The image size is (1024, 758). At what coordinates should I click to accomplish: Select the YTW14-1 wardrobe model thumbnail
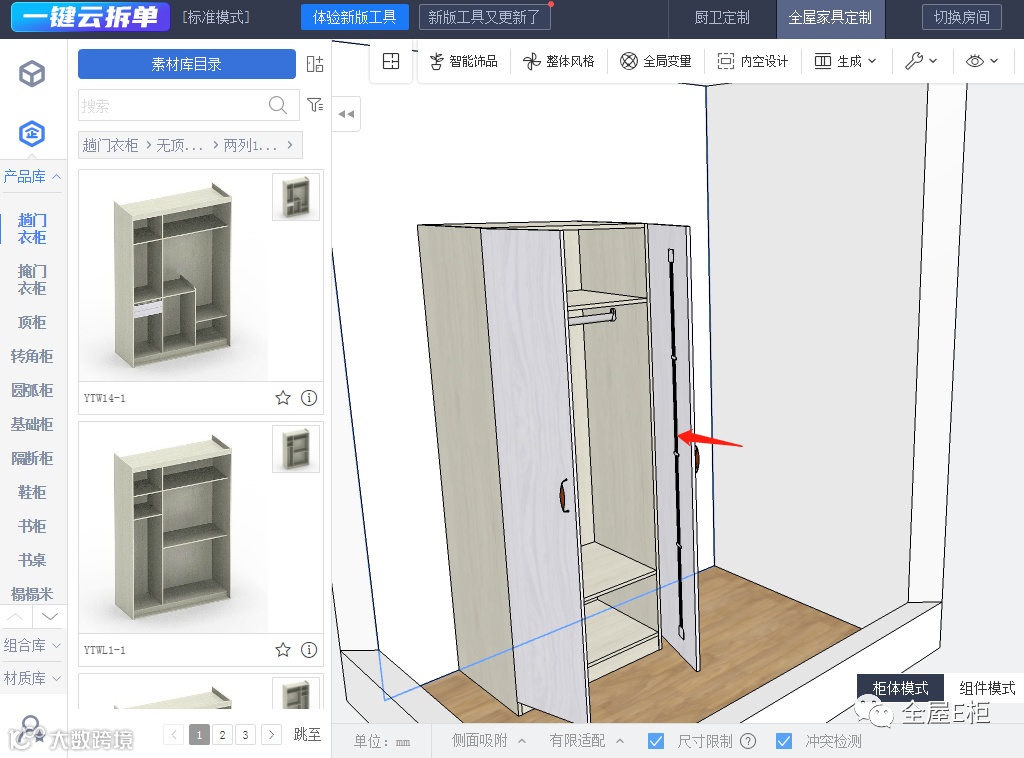pos(173,276)
